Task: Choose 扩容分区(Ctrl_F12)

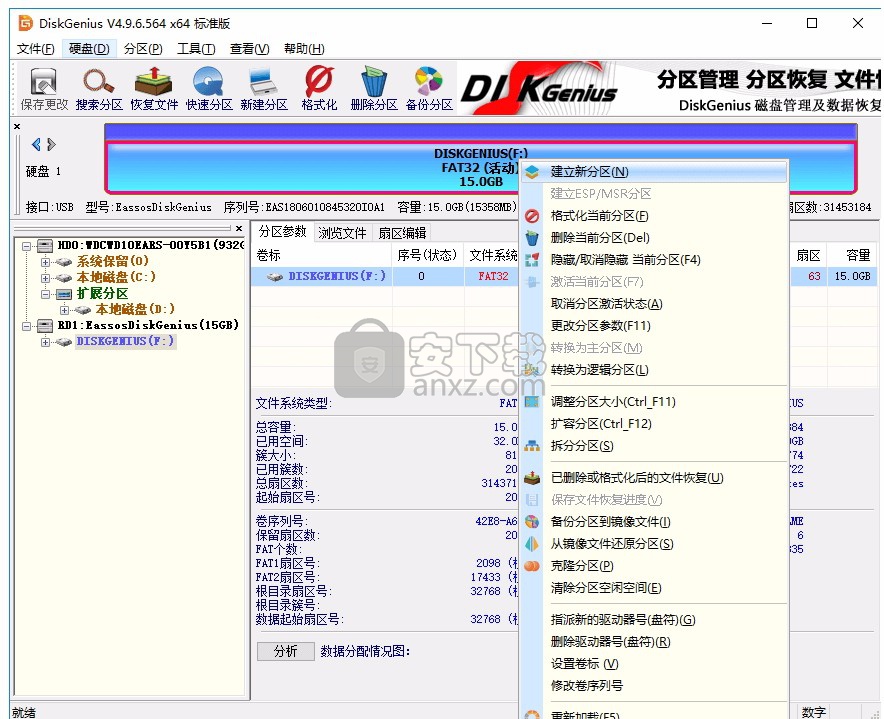Action: 654,424
